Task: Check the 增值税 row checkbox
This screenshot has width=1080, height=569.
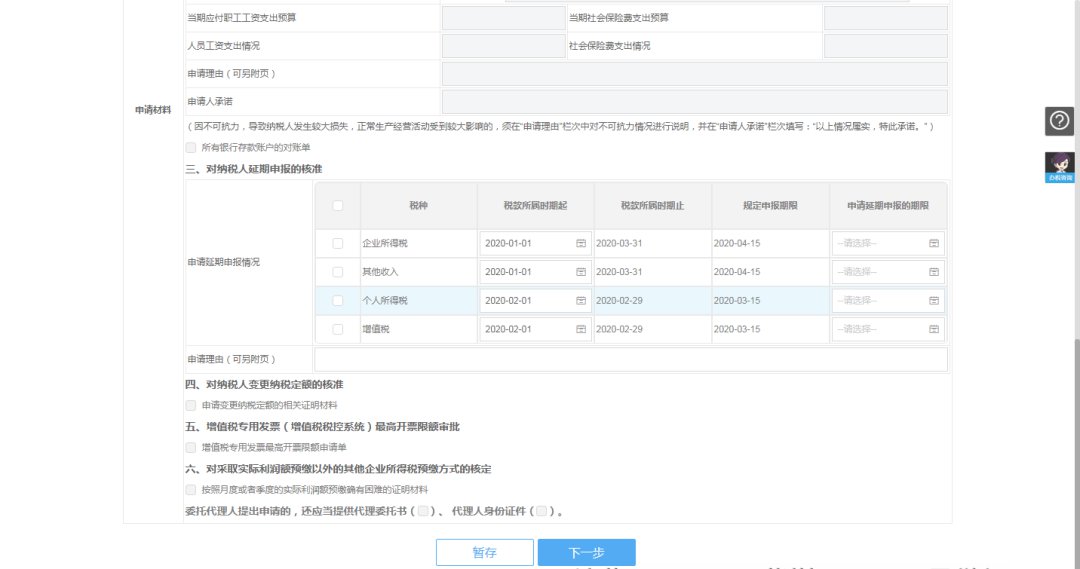Action: click(x=338, y=329)
